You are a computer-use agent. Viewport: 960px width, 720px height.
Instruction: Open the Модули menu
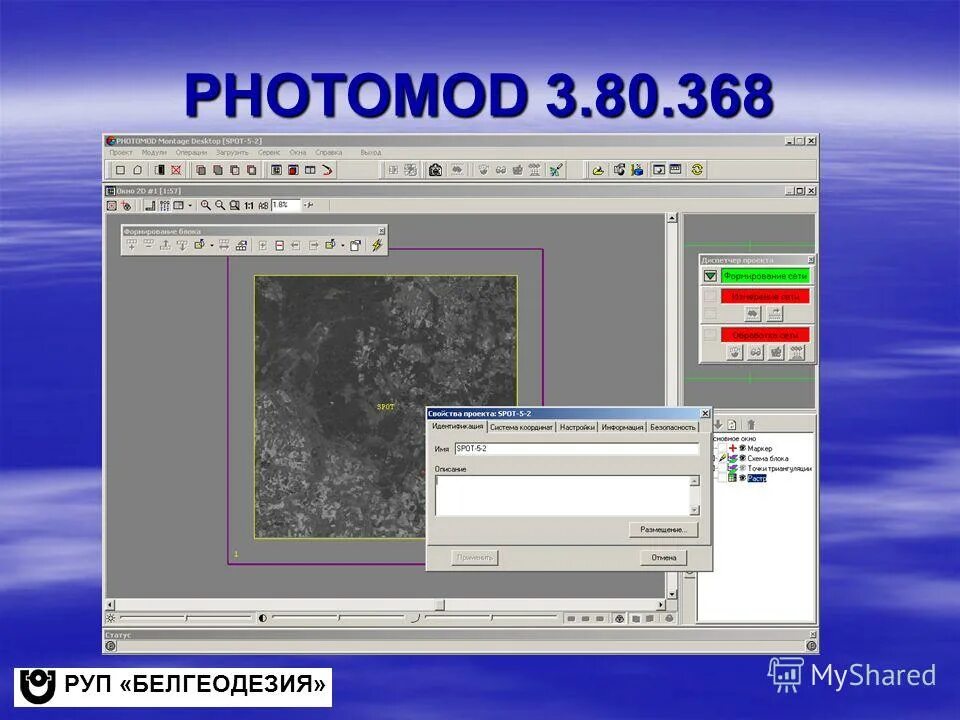click(x=154, y=152)
